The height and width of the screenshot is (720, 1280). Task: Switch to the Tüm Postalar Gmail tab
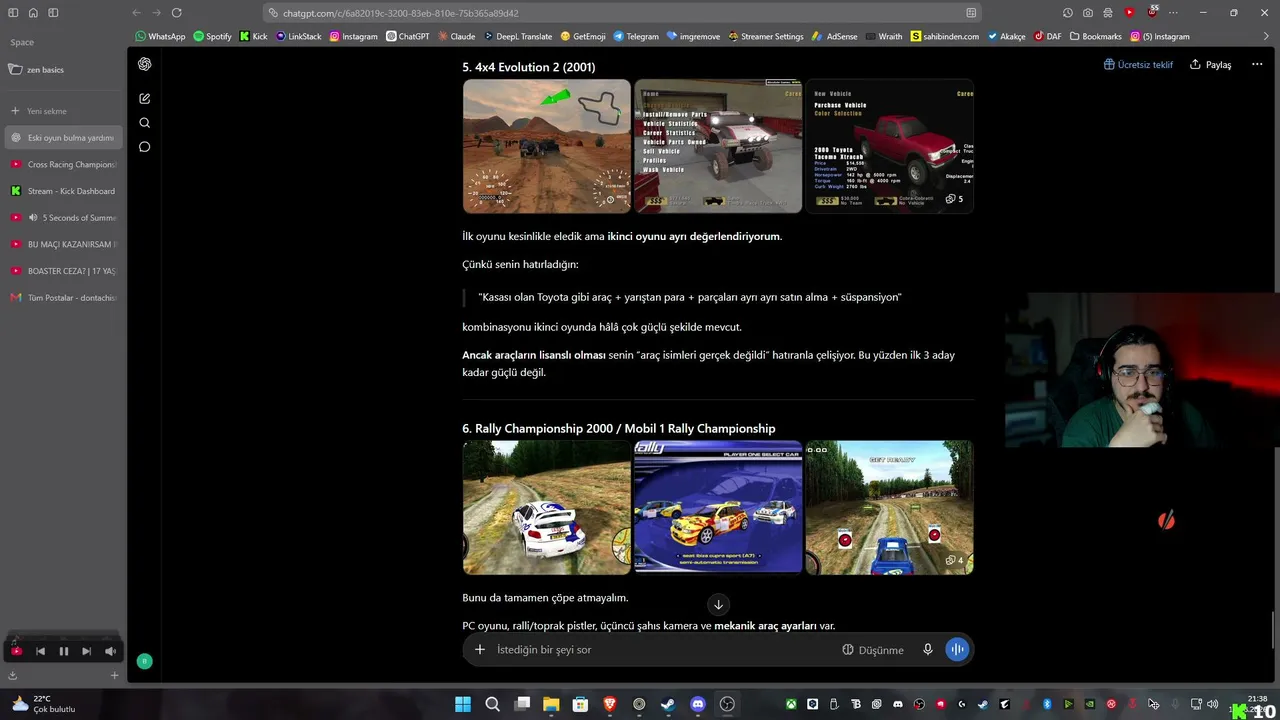coord(63,298)
